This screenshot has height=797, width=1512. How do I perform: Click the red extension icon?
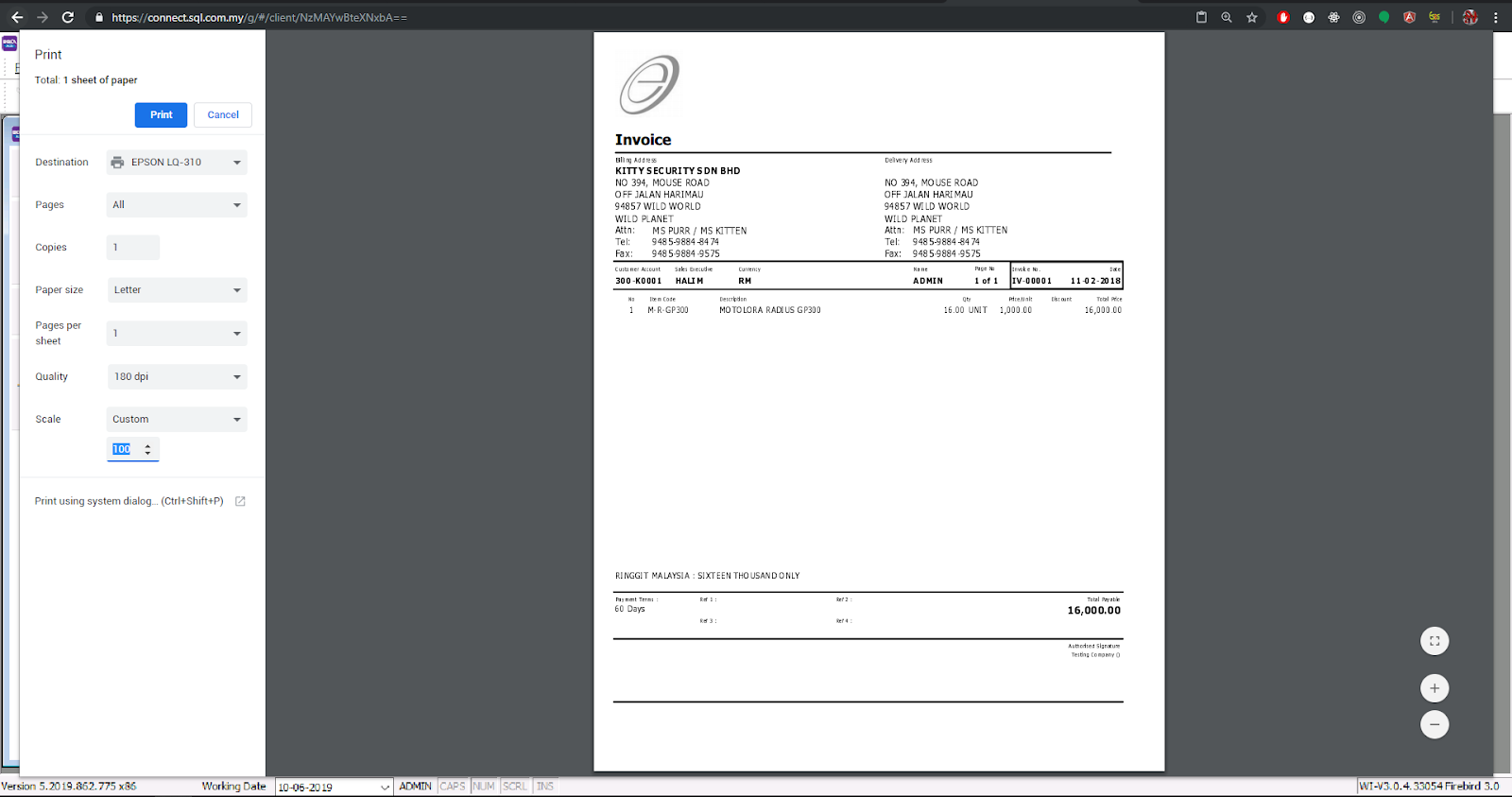coord(1283,17)
